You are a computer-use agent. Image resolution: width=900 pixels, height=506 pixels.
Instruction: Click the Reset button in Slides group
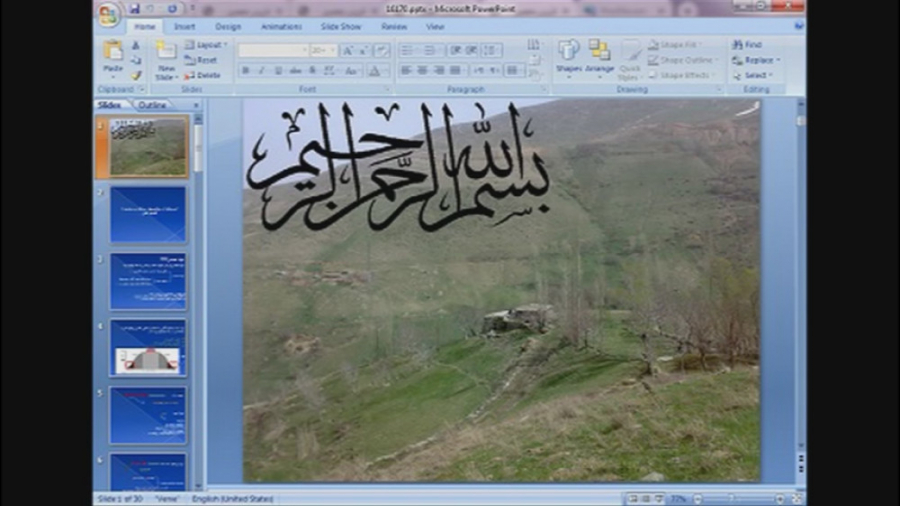(x=202, y=60)
